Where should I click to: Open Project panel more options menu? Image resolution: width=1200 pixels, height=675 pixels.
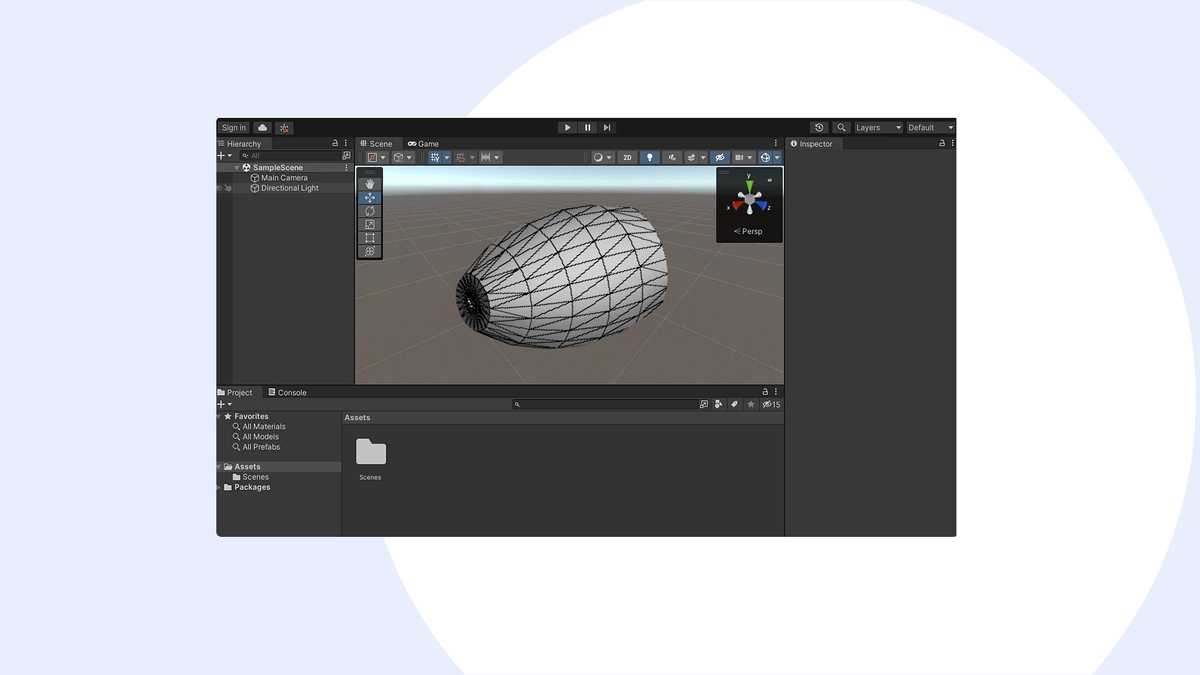tap(776, 392)
